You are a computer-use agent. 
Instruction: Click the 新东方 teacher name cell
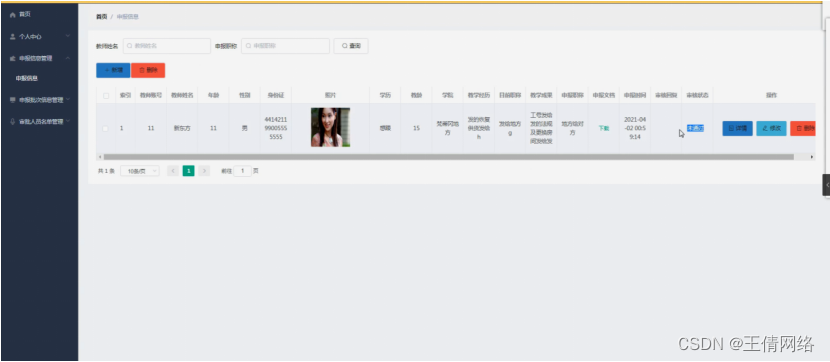(182, 129)
